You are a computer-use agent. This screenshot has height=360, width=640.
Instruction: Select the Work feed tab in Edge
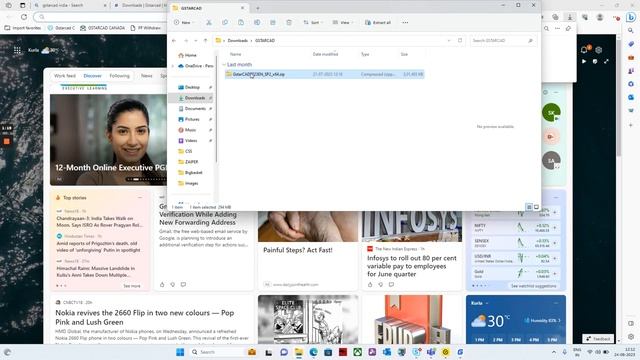point(65,76)
